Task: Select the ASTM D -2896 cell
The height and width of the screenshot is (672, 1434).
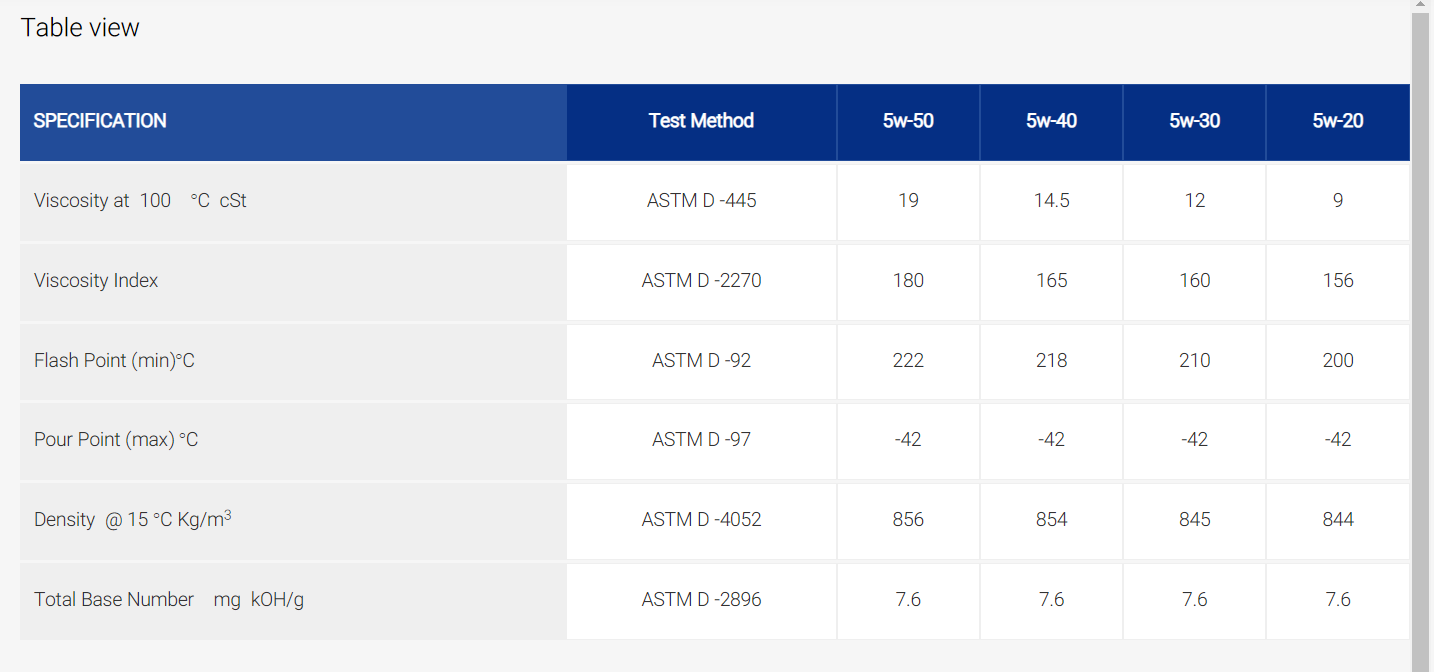Action: (x=701, y=600)
